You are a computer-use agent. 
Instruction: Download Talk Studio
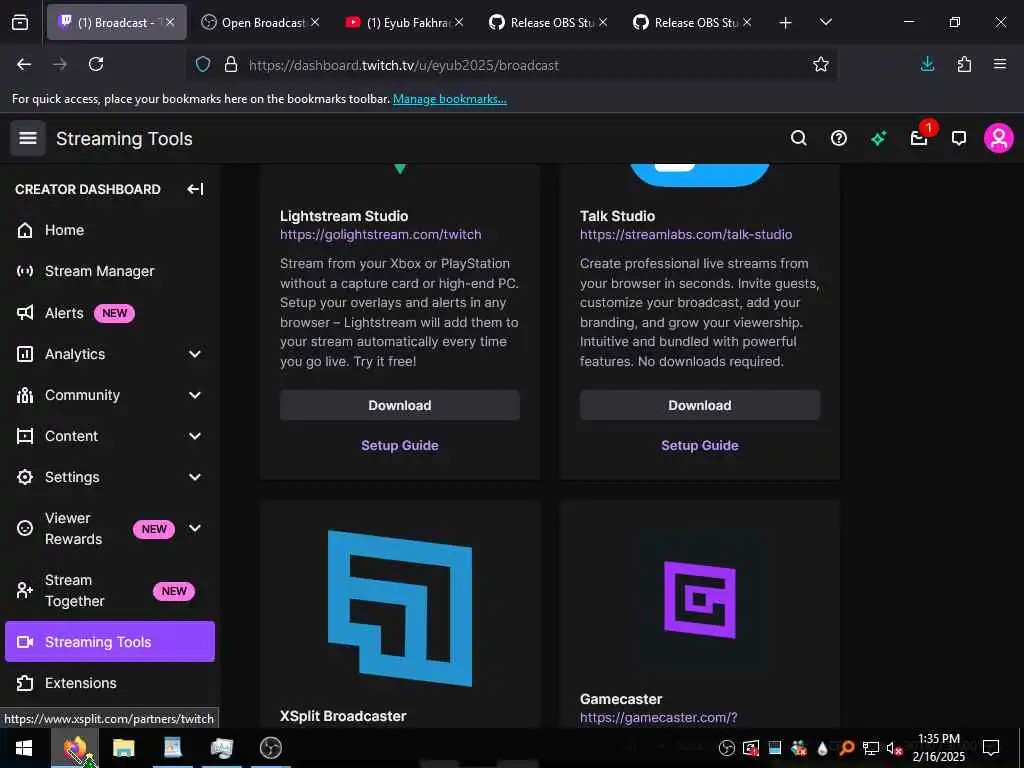pyautogui.click(x=699, y=406)
